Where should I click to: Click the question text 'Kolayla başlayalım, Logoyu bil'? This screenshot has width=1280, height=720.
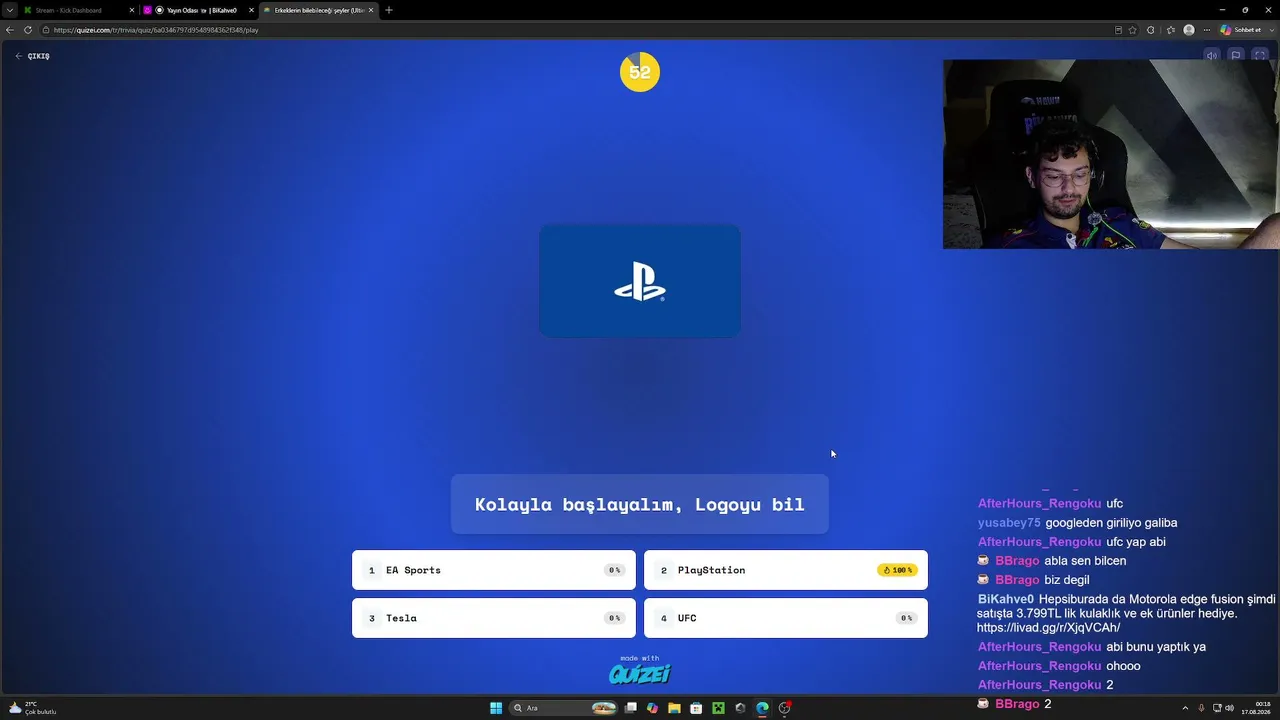click(640, 504)
